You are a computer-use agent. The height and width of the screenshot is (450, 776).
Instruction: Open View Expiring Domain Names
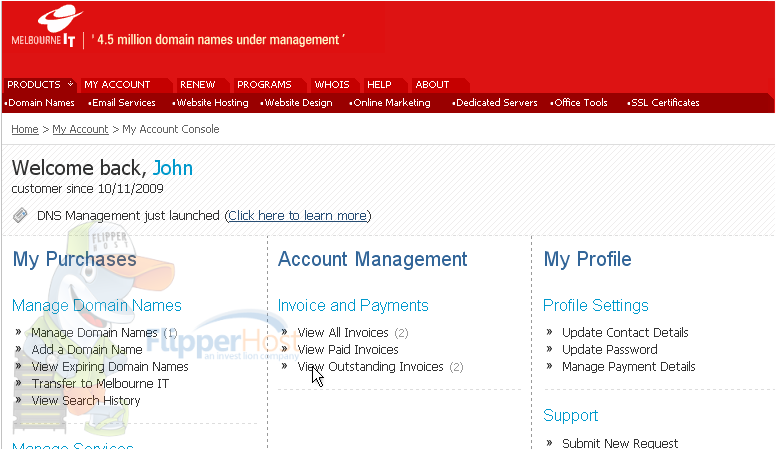click(110, 367)
